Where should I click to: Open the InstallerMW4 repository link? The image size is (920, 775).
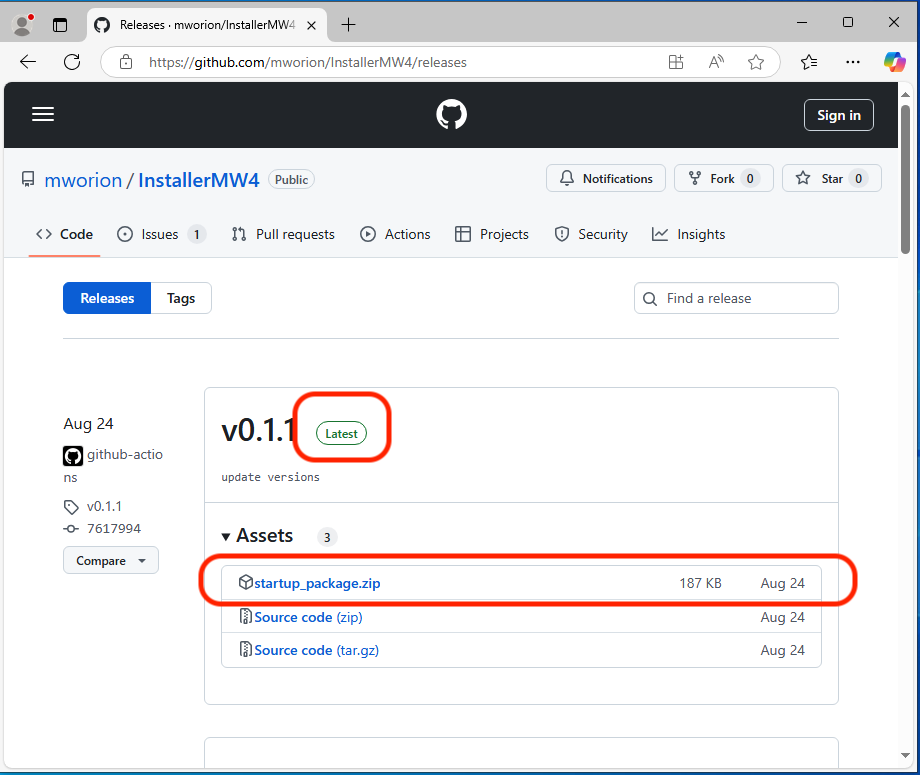[198, 180]
